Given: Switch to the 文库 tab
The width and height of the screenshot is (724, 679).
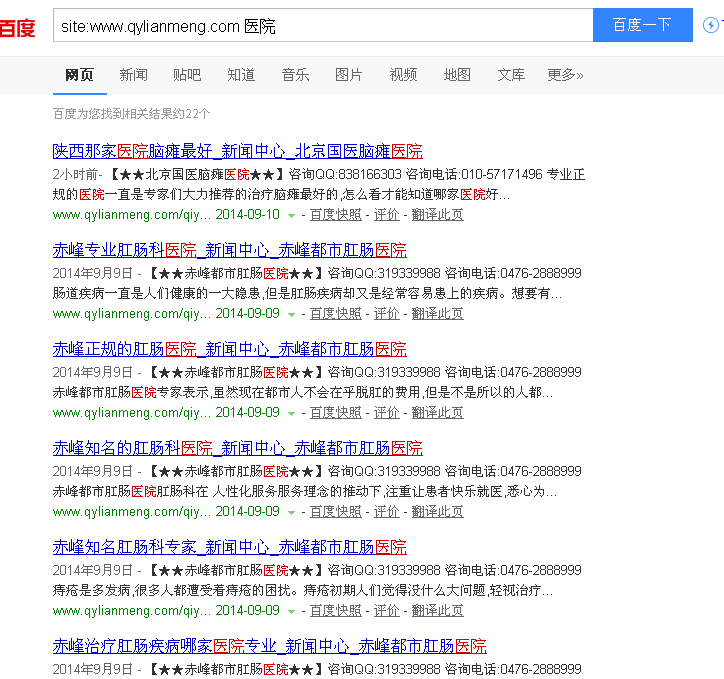Looking at the screenshot, I should (x=511, y=75).
